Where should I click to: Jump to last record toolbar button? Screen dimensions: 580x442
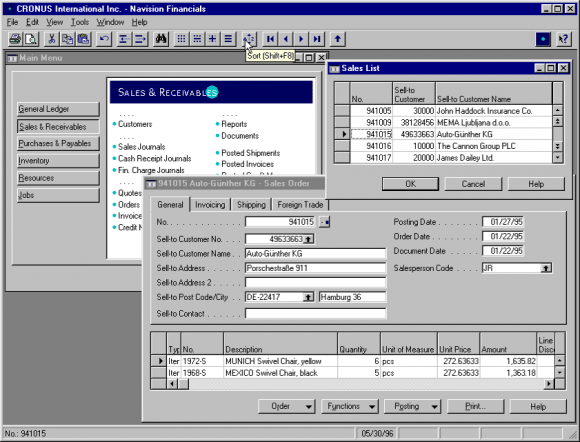[x=317, y=39]
